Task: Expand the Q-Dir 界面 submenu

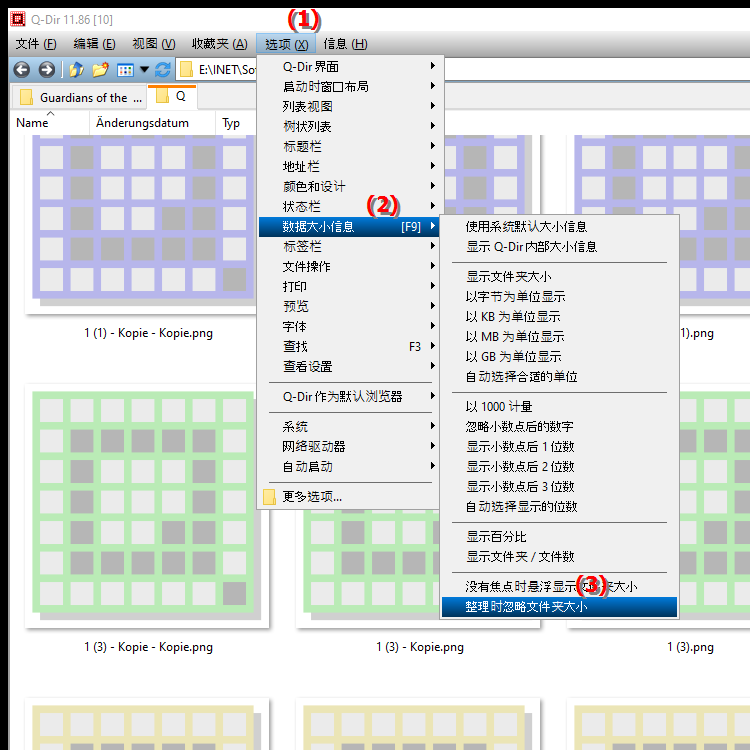Action: [x=349, y=66]
